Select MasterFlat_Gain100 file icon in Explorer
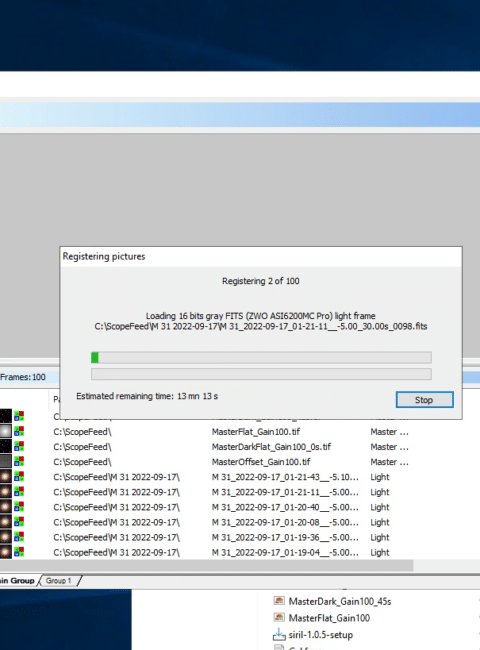The height and width of the screenshot is (650, 480). tap(279, 617)
